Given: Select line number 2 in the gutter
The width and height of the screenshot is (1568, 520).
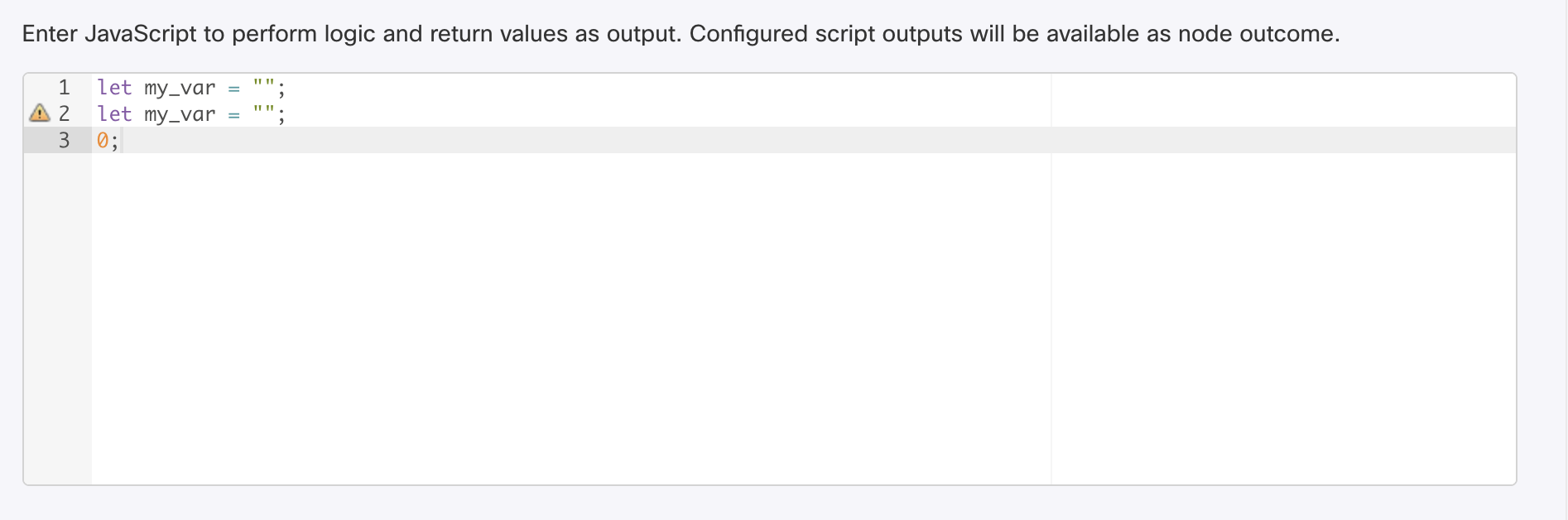Looking at the screenshot, I should [x=64, y=113].
